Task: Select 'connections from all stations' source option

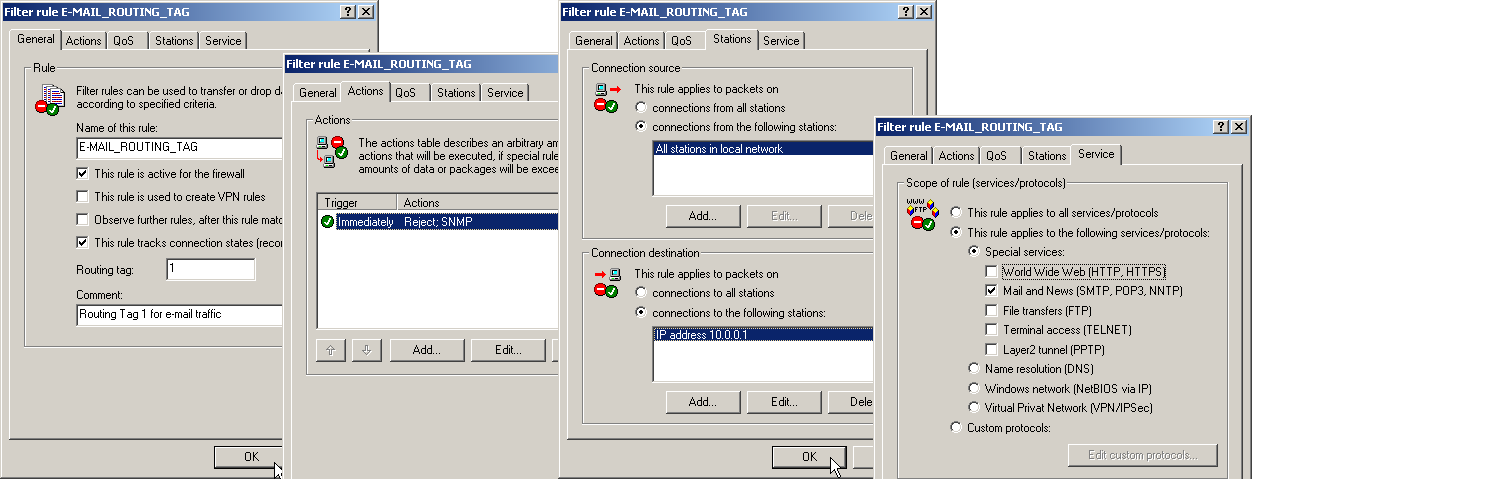Action: click(641, 108)
